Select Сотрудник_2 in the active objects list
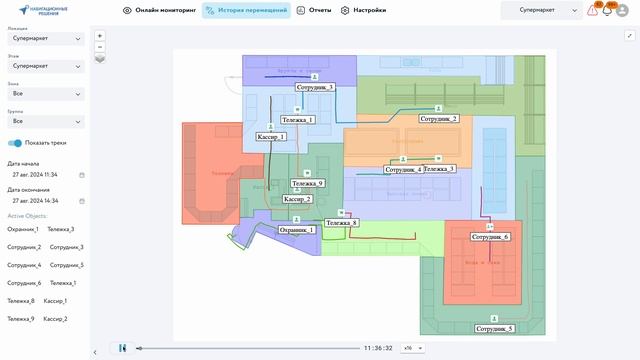 tap(24, 247)
